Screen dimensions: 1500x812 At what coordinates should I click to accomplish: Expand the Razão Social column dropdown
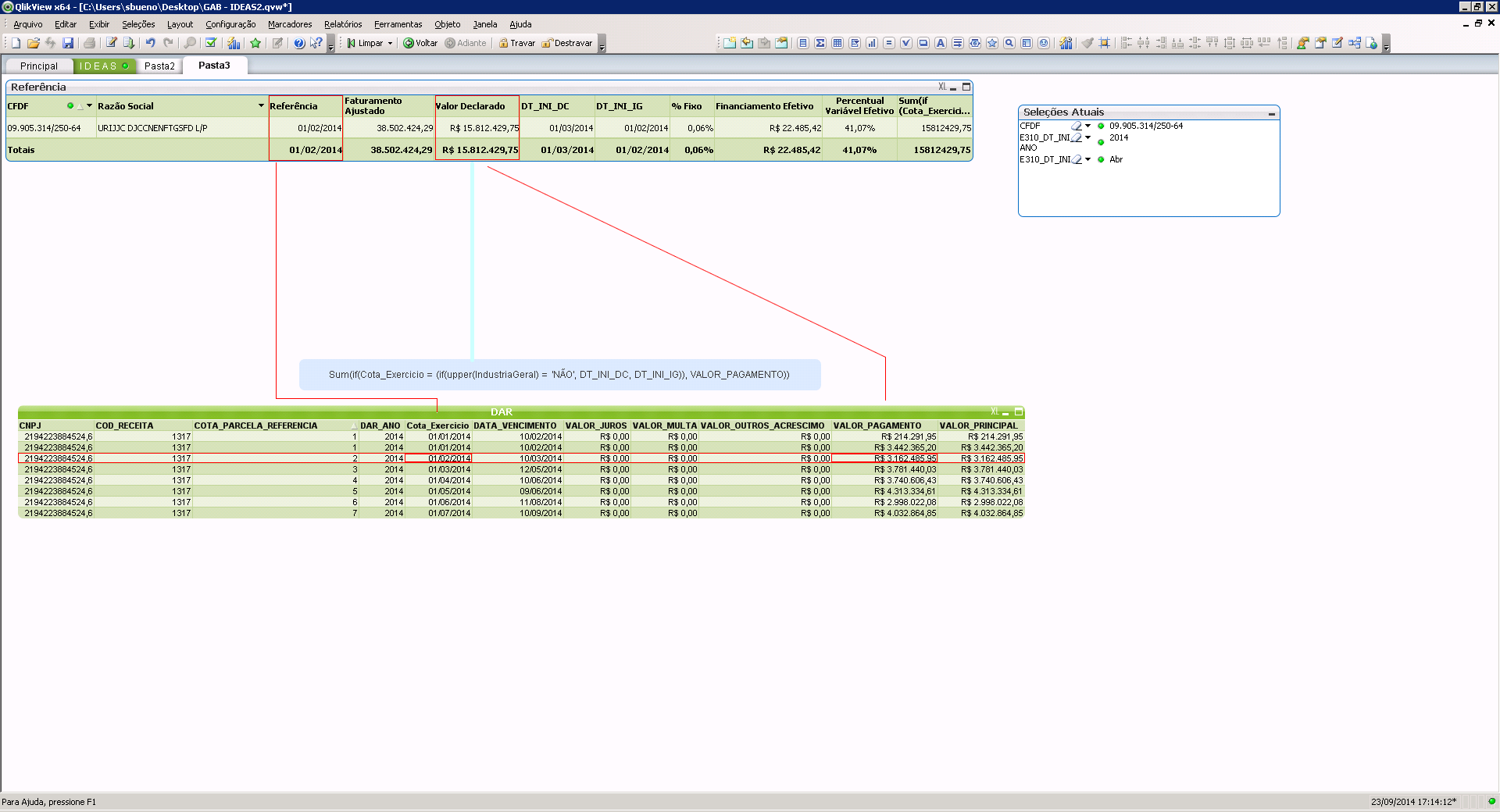pyautogui.click(x=261, y=105)
